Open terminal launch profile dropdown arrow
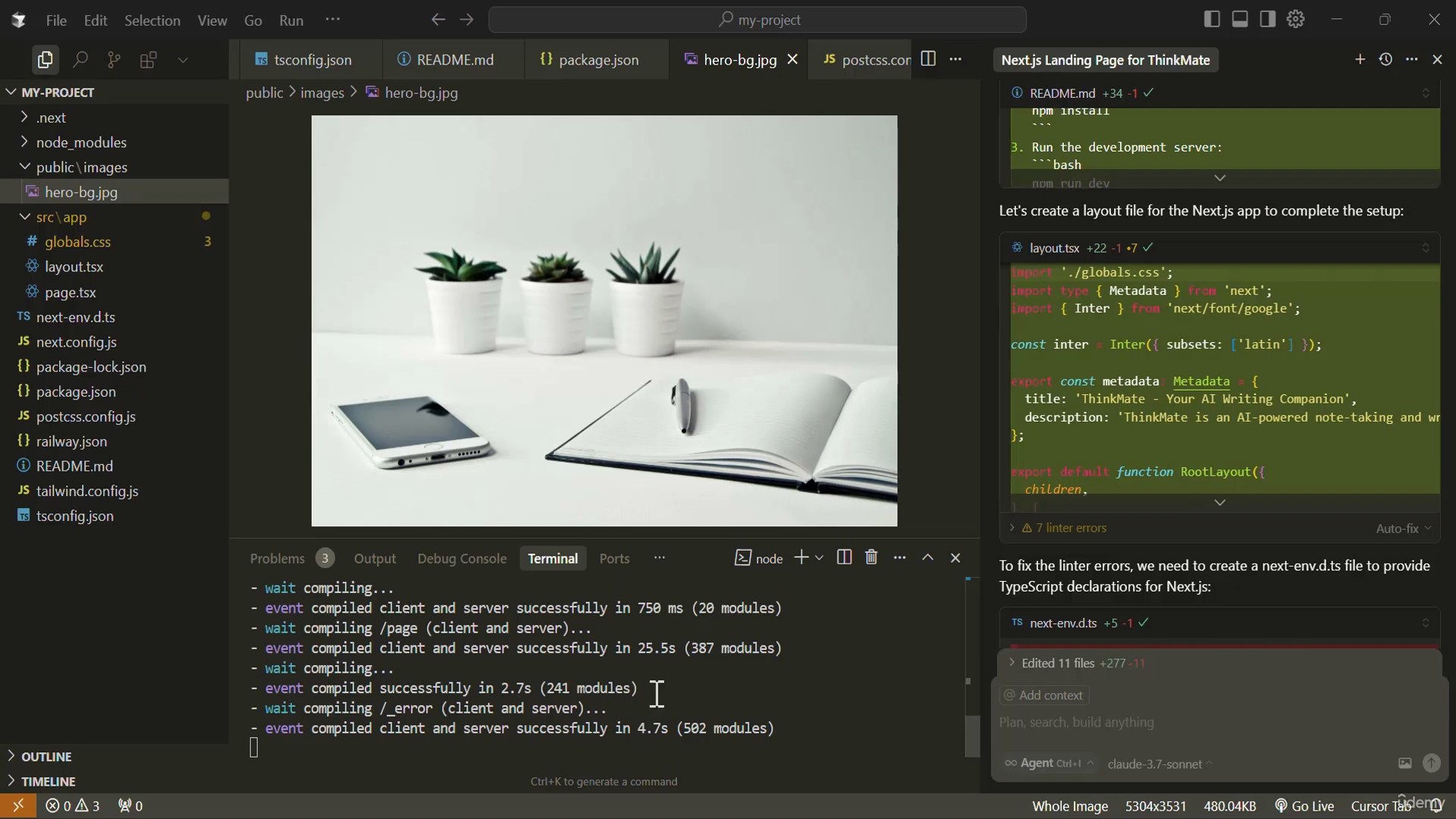The width and height of the screenshot is (1456, 819). point(819,558)
